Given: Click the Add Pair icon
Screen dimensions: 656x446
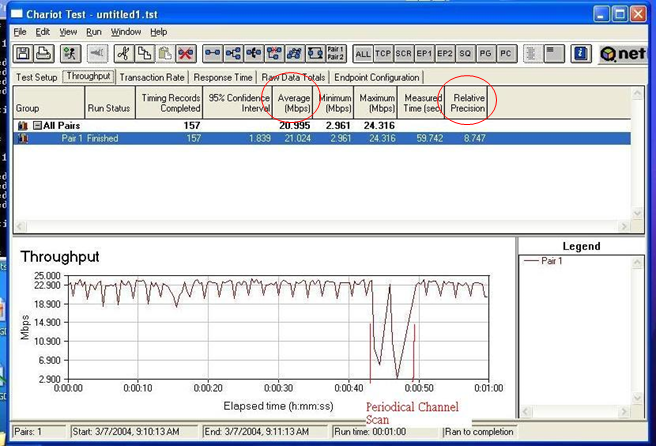Looking at the screenshot, I should coord(213,54).
